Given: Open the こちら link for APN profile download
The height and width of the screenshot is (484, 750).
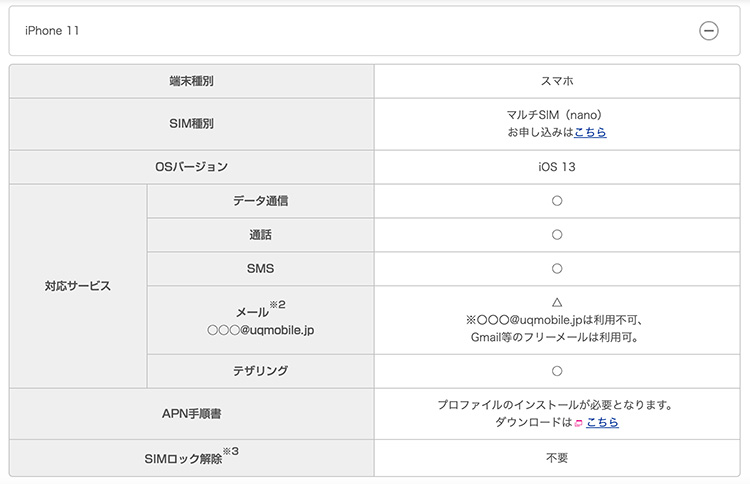Looking at the screenshot, I should coord(602,422).
